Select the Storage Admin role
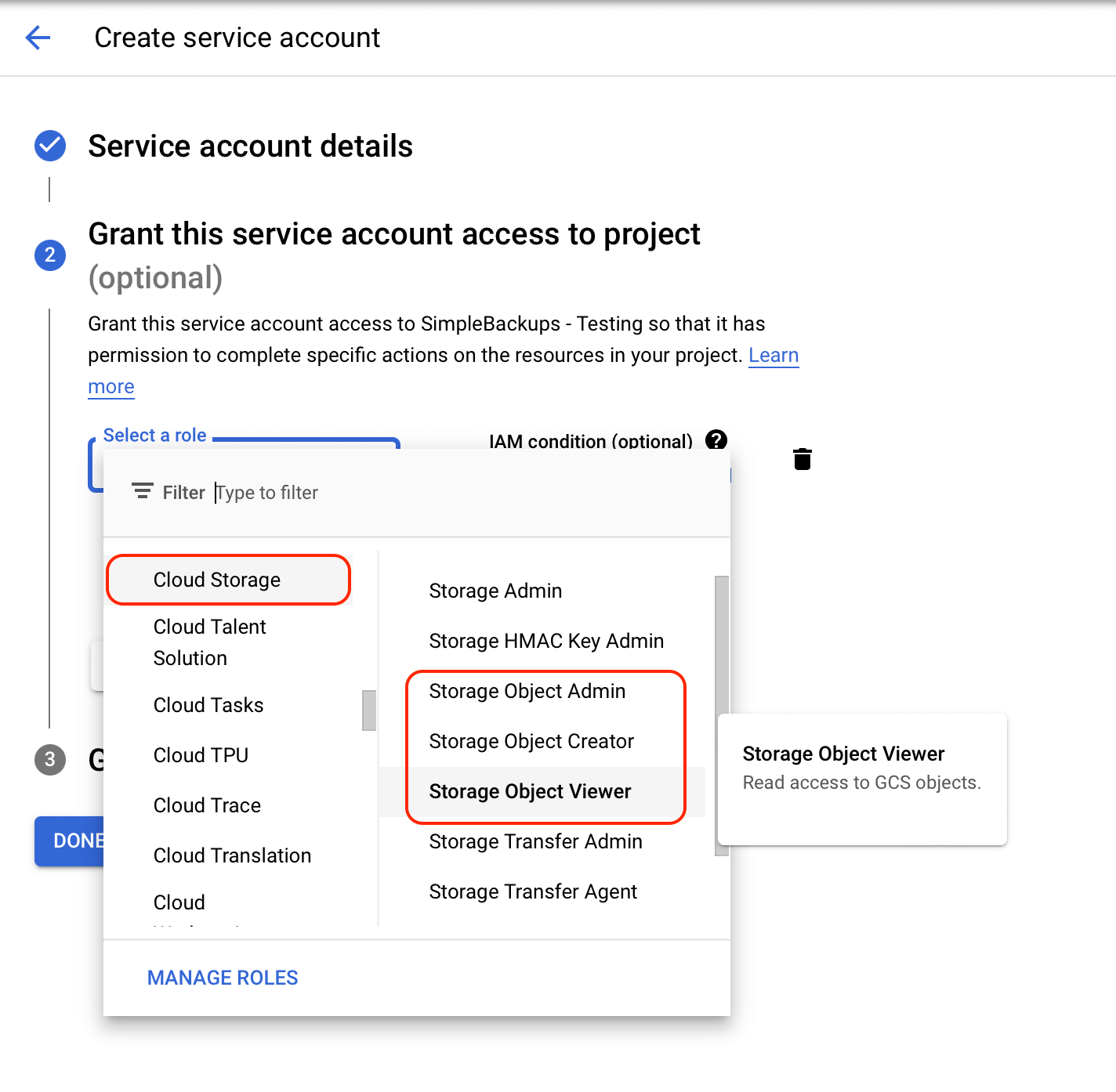 tap(495, 591)
